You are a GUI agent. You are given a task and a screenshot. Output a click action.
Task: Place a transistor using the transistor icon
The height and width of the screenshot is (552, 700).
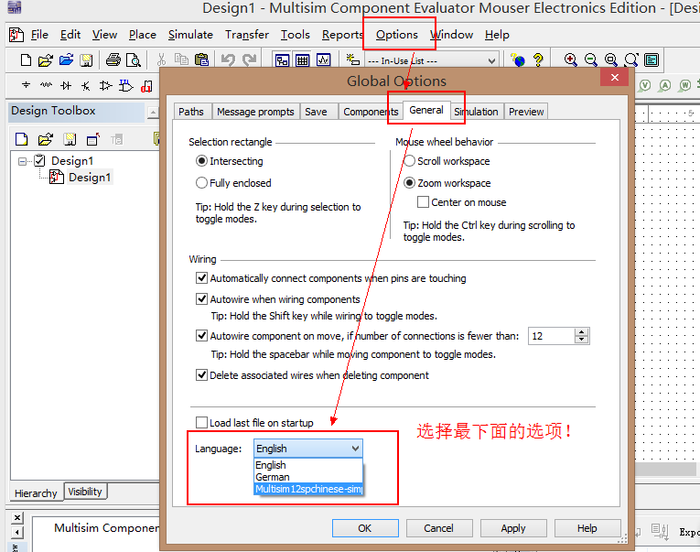[86, 86]
